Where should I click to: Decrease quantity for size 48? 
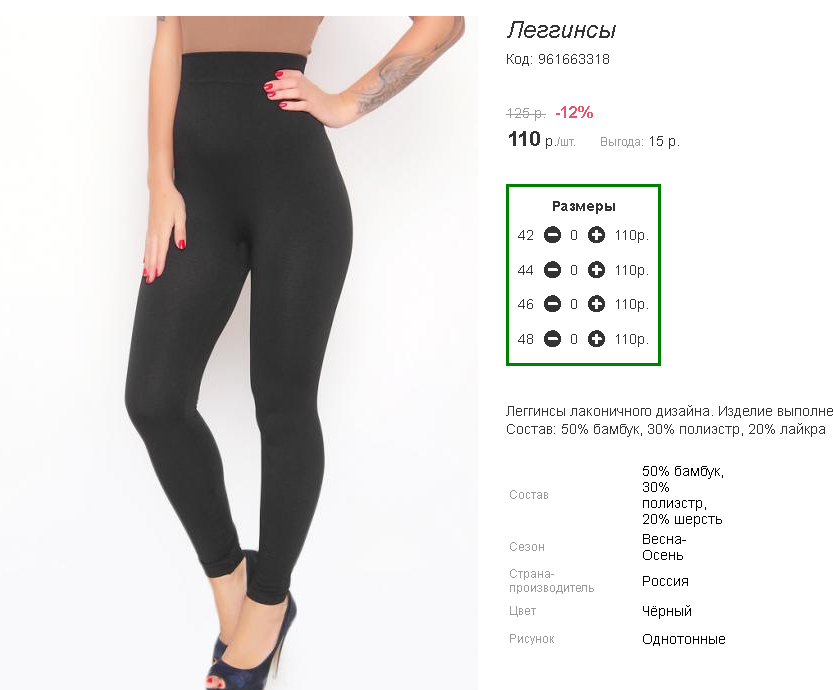click(x=552, y=339)
